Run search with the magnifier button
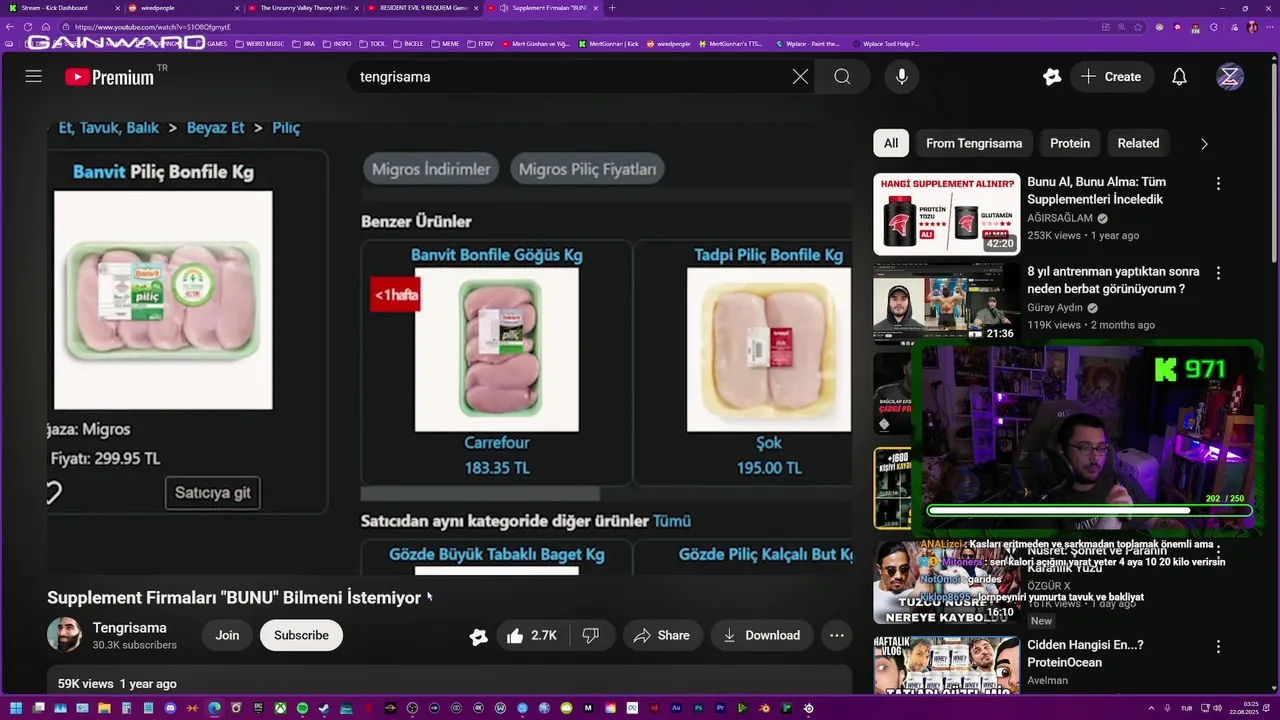 (842, 77)
